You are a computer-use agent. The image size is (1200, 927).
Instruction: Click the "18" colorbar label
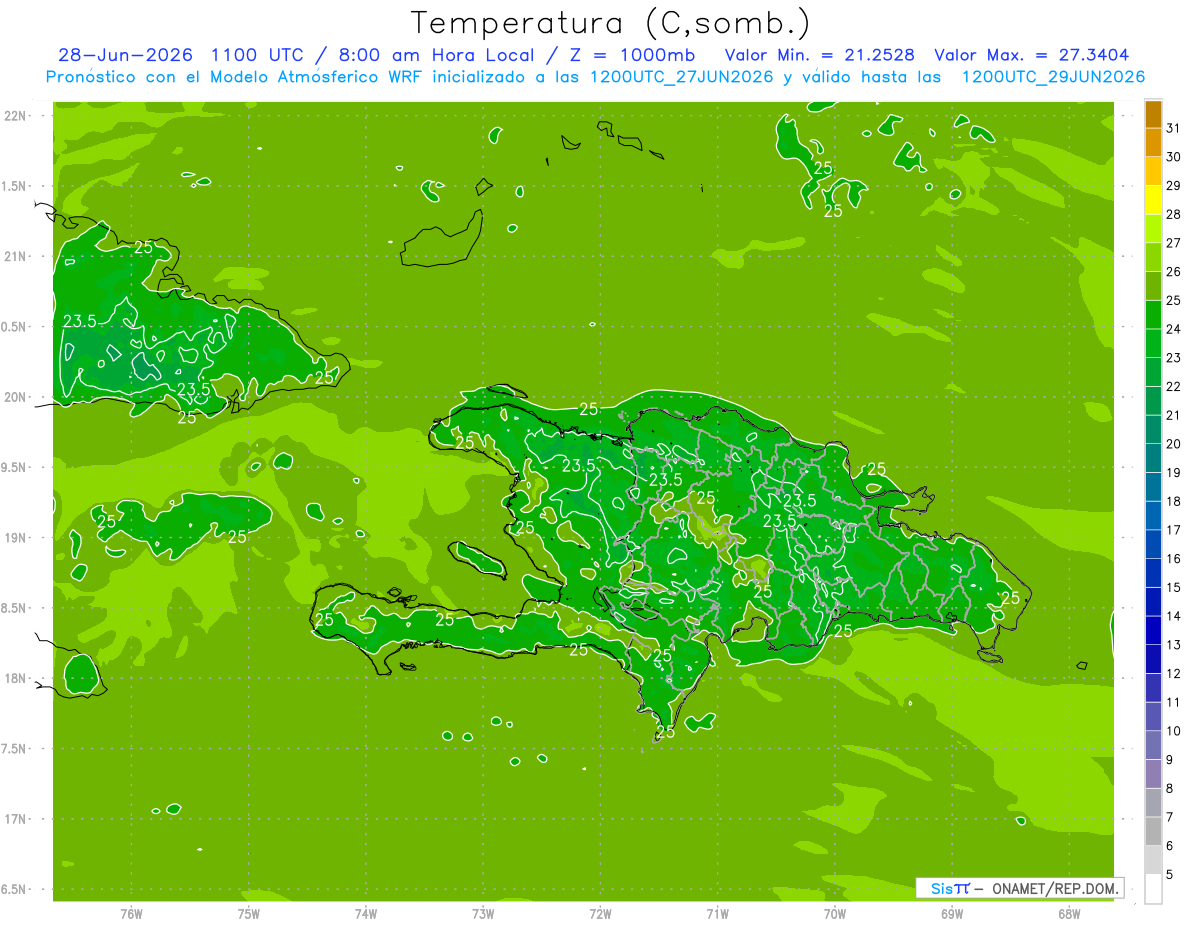1174,501
